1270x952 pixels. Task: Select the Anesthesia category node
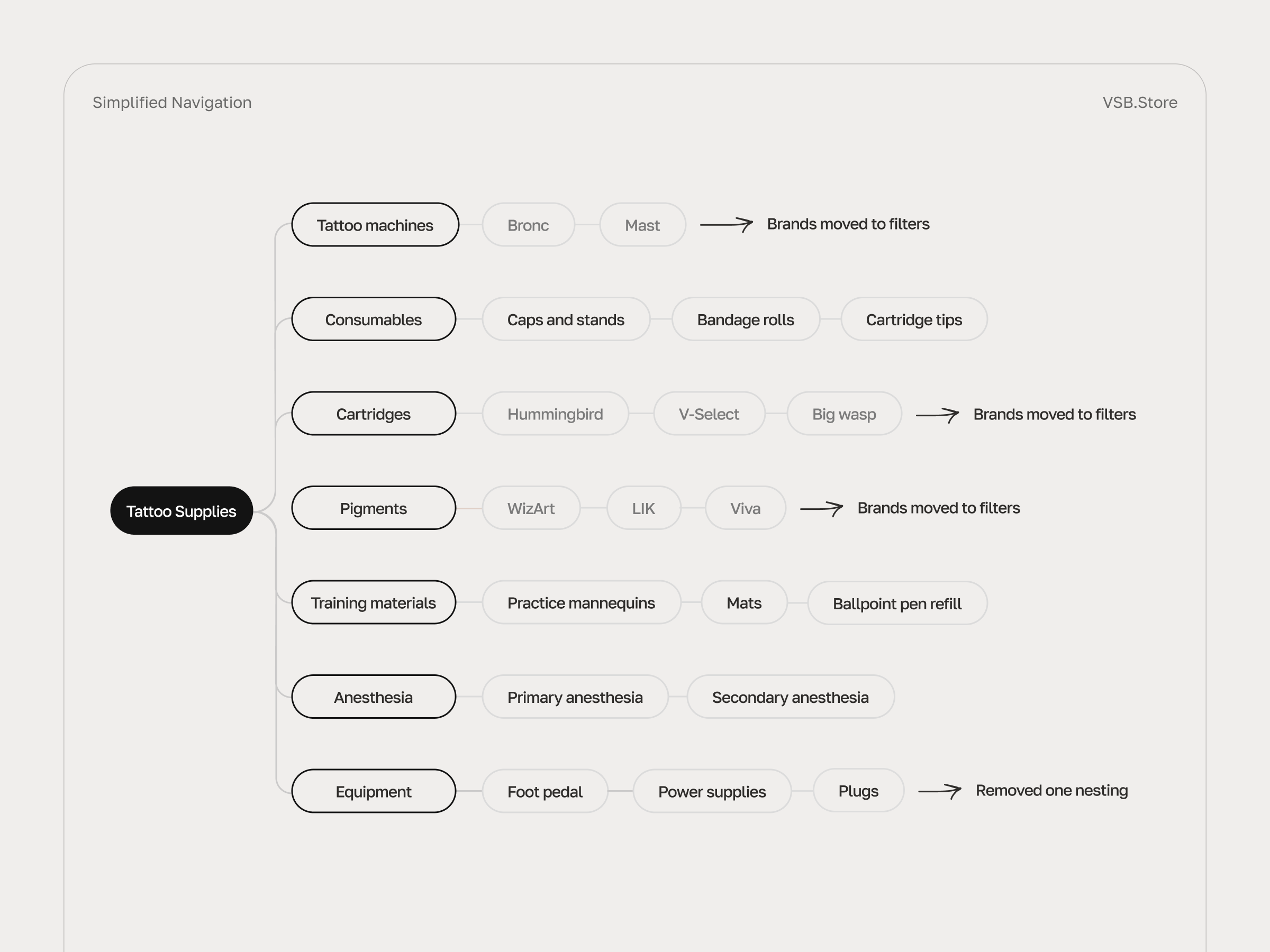point(373,697)
